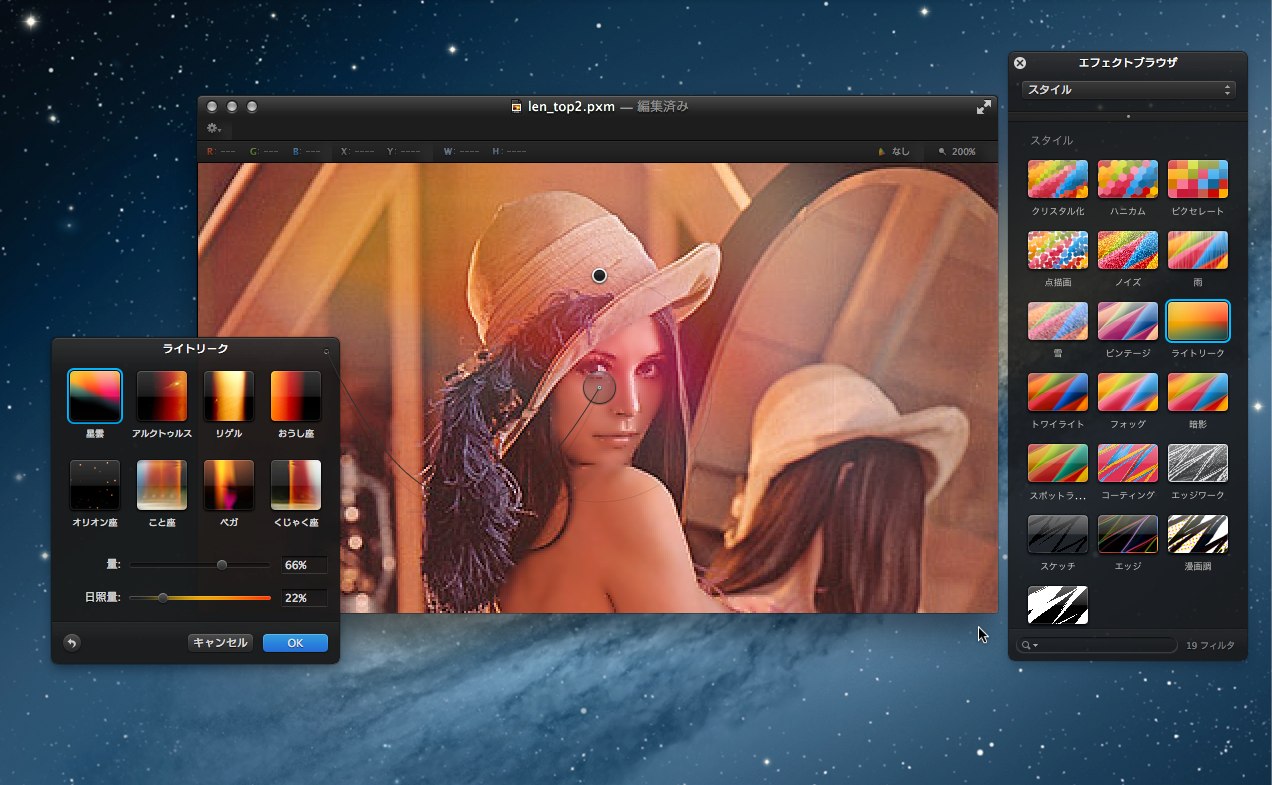The width and height of the screenshot is (1272, 785).
Task: Select the クリスタル化 effect thumbnail
Action: coord(1057,180)
